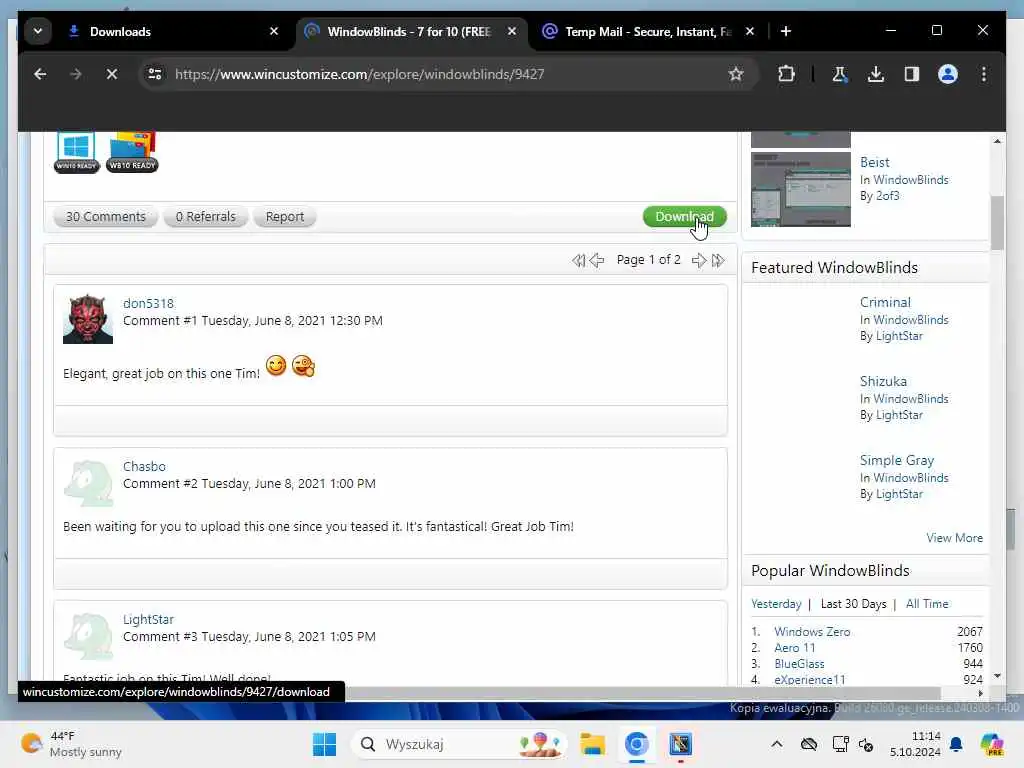This screenshot has width=1024, height=768.
Task: Open don5318 user profile link
Action: click(x=148, y=304)
